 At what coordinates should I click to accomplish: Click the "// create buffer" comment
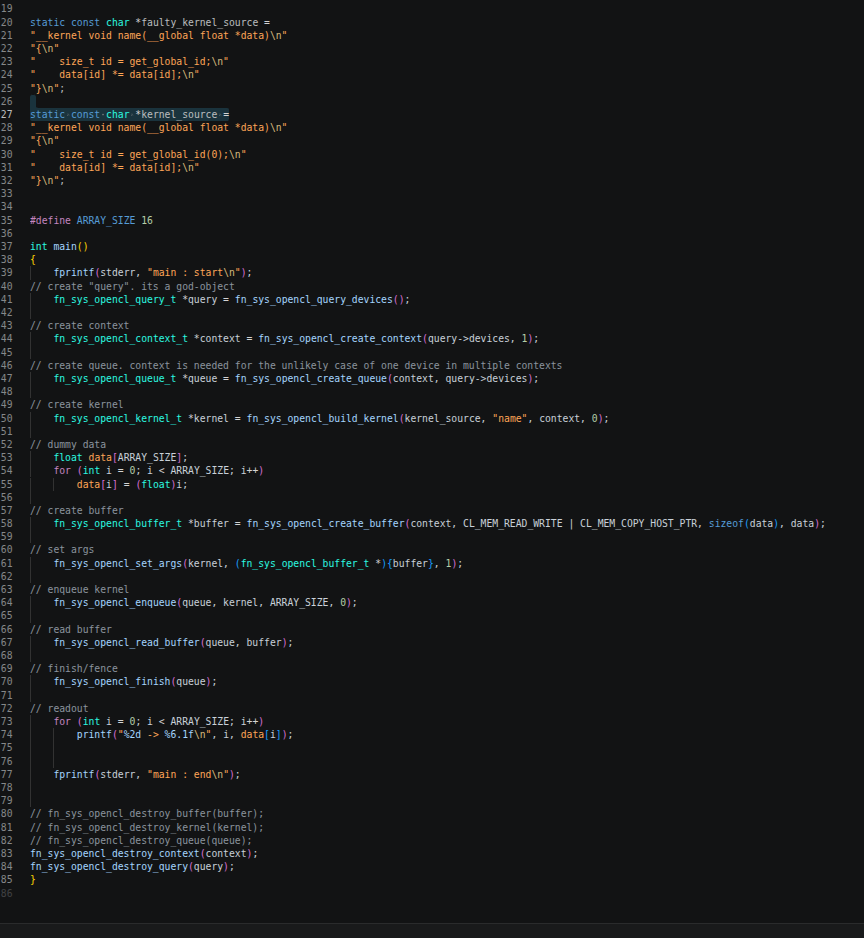point(77,510)
